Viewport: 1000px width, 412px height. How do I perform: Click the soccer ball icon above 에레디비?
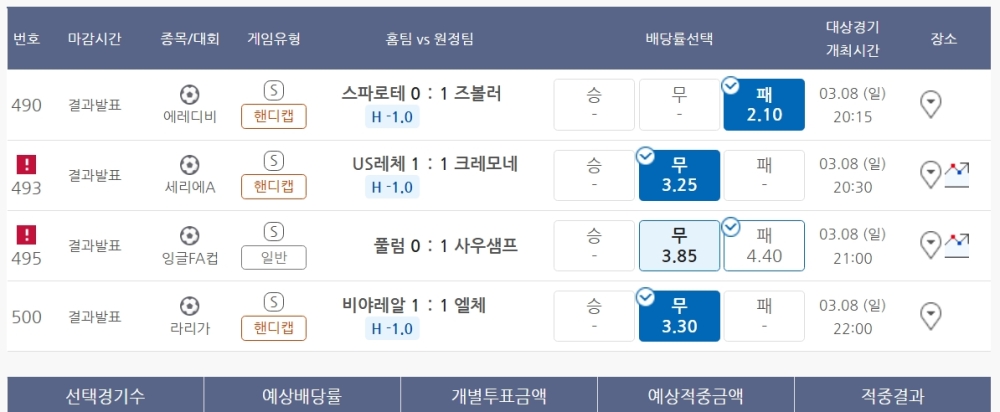pyautogui.click(x=189, y=95)
